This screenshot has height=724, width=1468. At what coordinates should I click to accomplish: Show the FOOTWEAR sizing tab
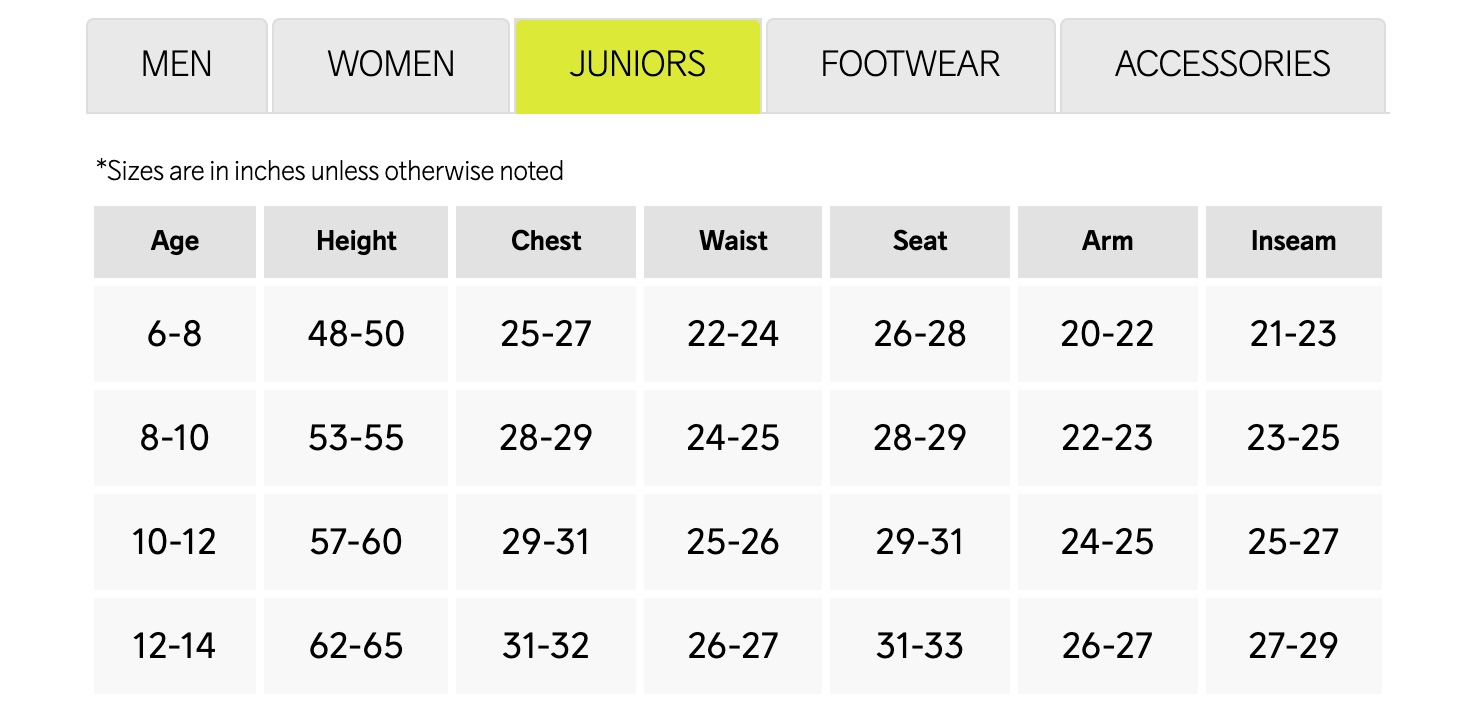(910, 65)
